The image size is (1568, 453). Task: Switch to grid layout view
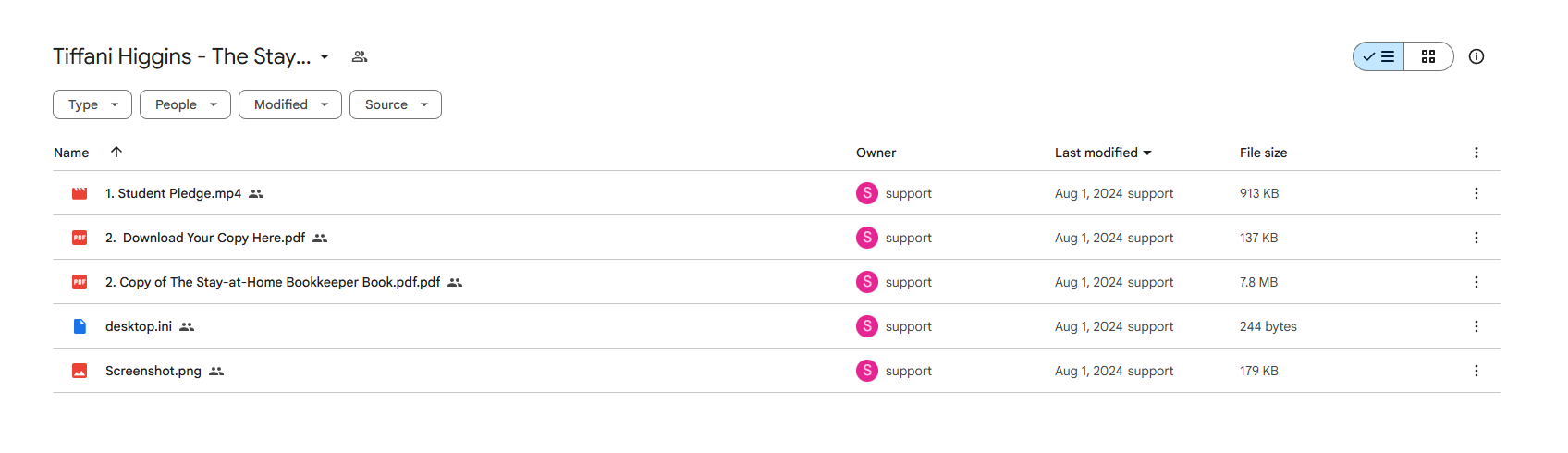coord(1428,56)
